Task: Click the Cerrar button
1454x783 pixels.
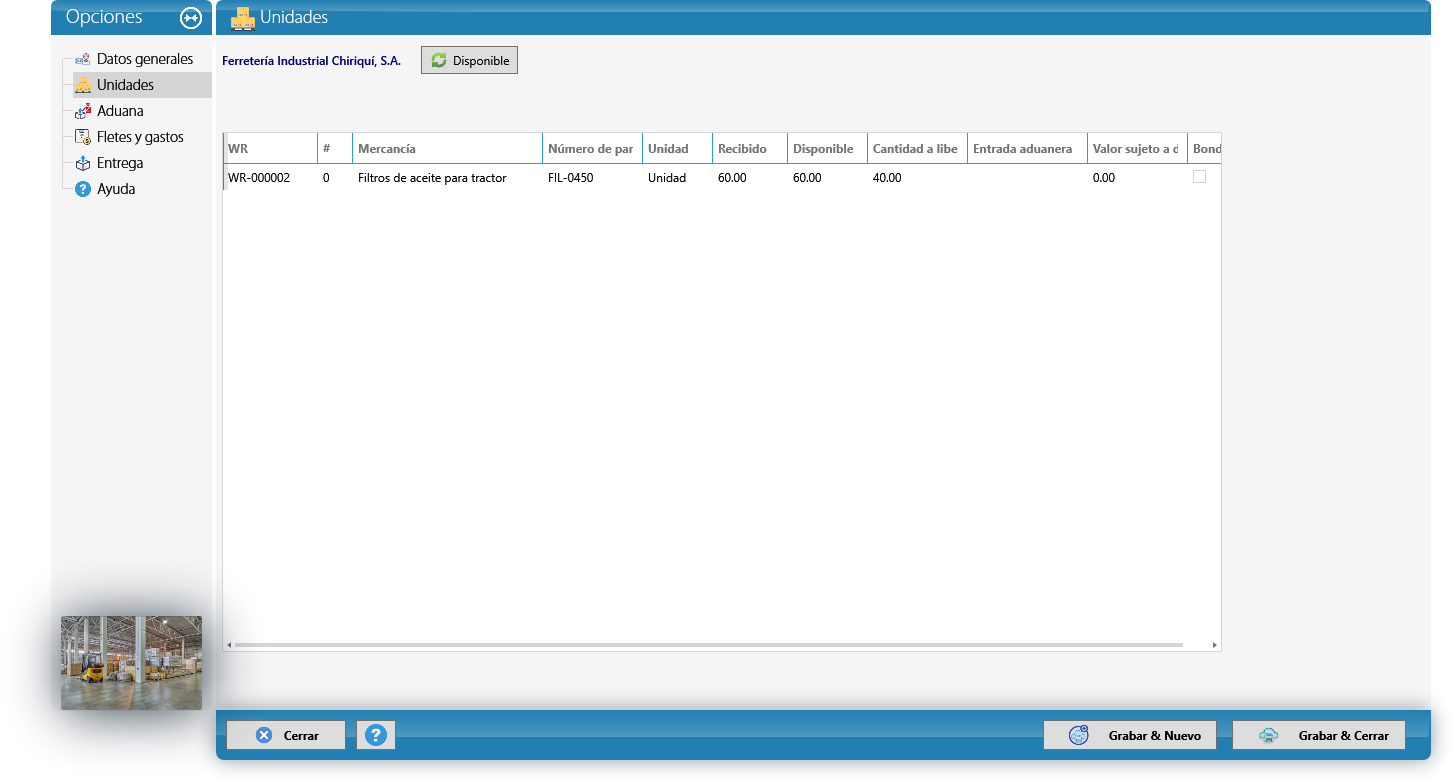Action: pyautogui.click(x=286, y=735)
